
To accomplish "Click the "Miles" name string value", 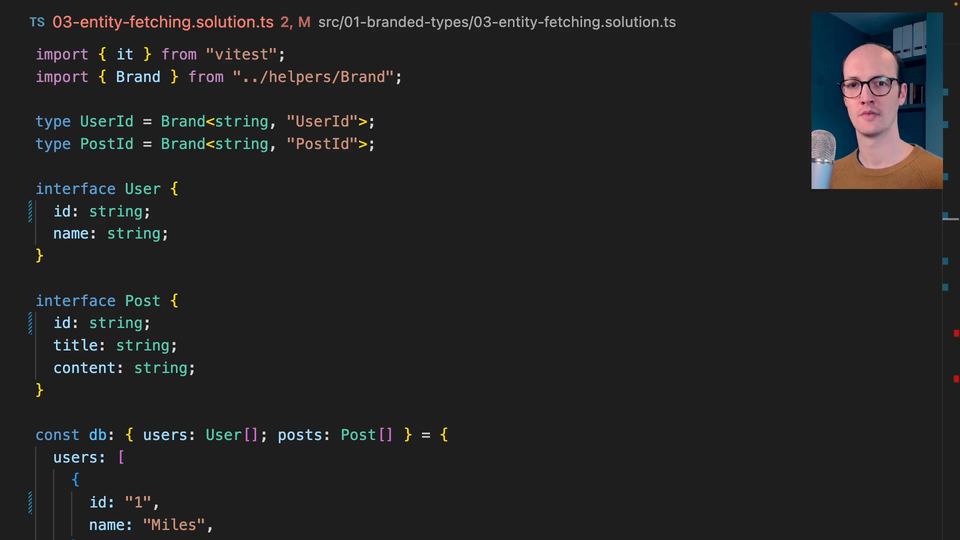I will click(x=178, y=525).
